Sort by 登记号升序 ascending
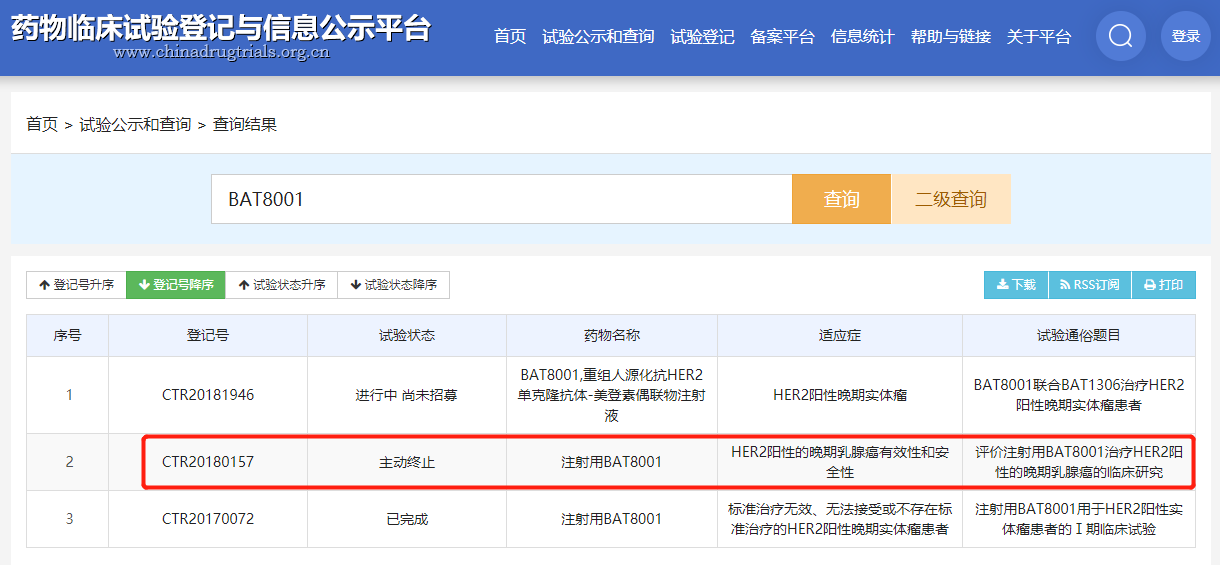The width and height of the screenshot is (1220, 565). click(x=76, y=285)
